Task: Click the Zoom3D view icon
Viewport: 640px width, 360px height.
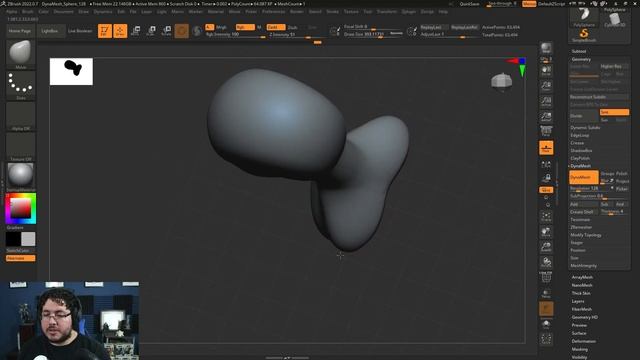Action: (x=546, y=247)
